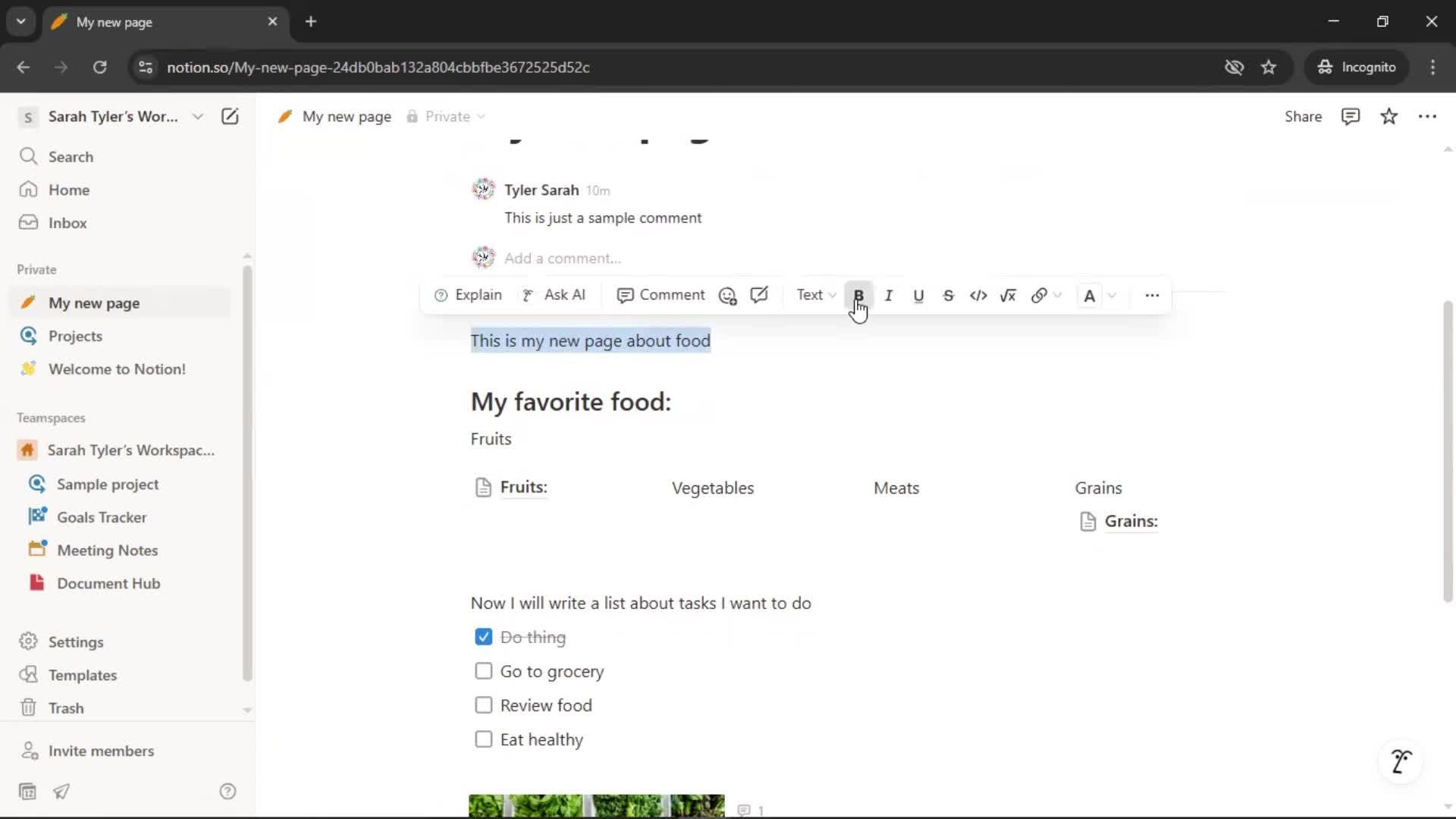Screen dimensions: 1456x819
Task: Click Share in the top bar
Action: pyautogui.click(x=1303, y=117)
